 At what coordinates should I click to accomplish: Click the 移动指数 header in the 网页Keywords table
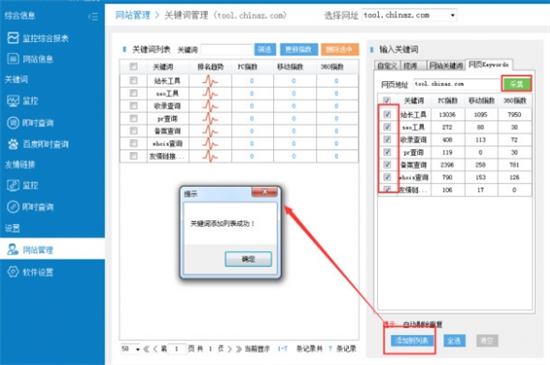pos(482,101)
